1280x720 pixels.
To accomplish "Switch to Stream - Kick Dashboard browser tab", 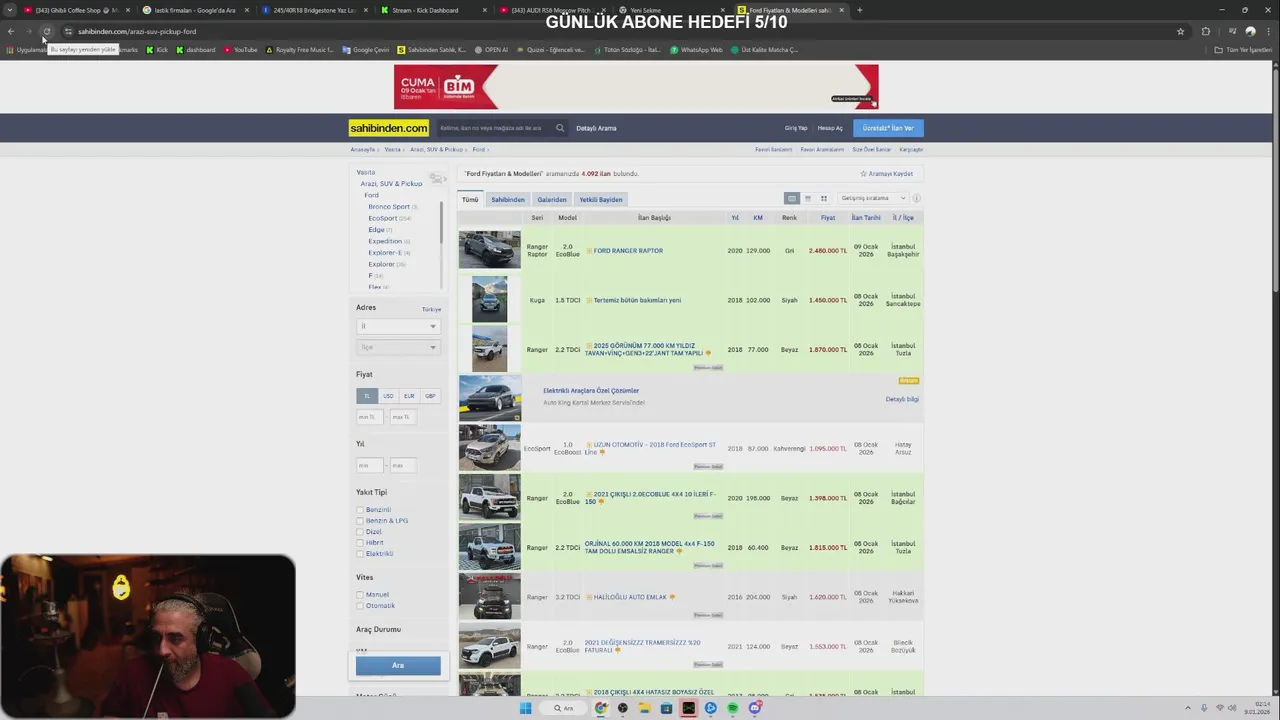I will point(432,10).
